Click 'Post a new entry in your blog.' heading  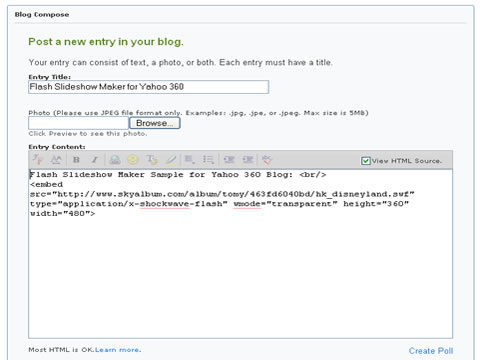(106, 42)
